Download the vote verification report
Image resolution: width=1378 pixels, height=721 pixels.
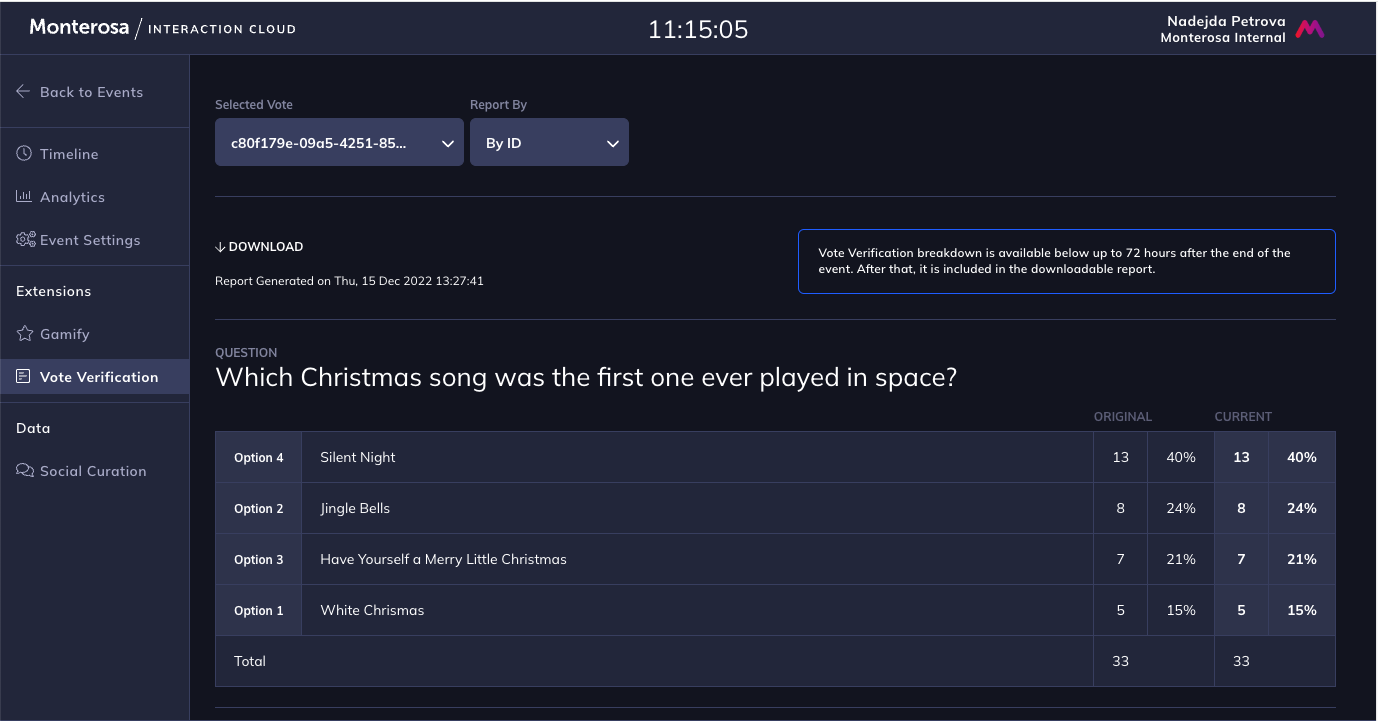point(259,247)
